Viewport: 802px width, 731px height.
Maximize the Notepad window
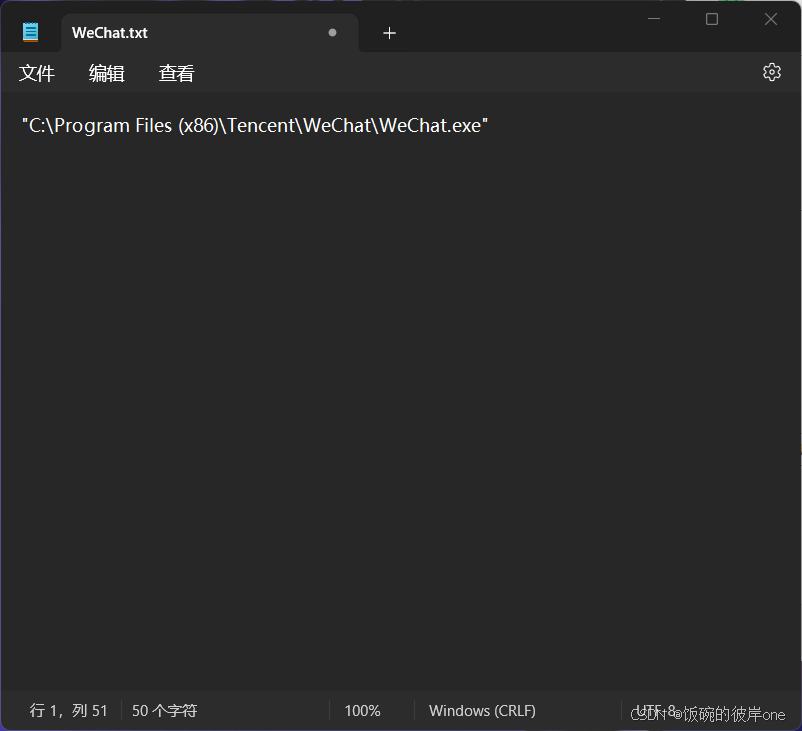(712, 19)
